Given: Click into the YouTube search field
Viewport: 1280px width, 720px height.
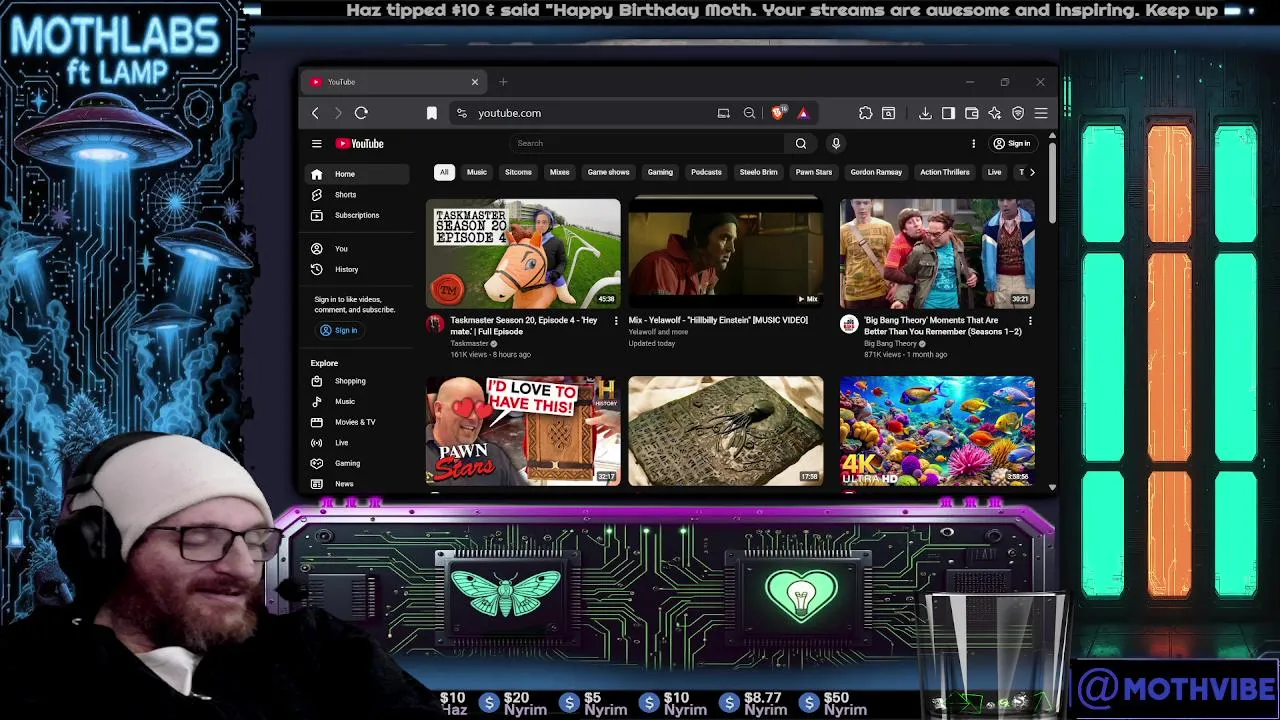Looking at the screenshot, I should coord(648,143).
